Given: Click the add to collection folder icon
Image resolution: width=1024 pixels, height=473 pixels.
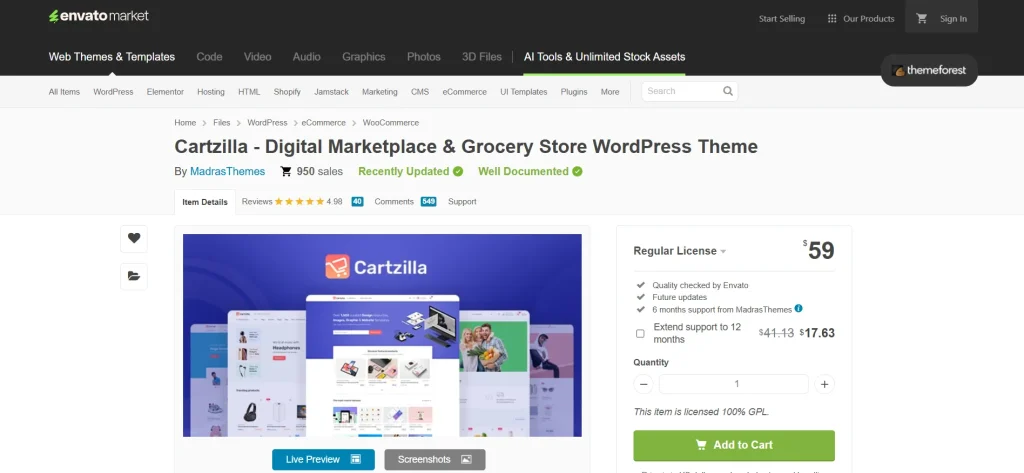Looking at the screenshot, I should pos(134,276).
